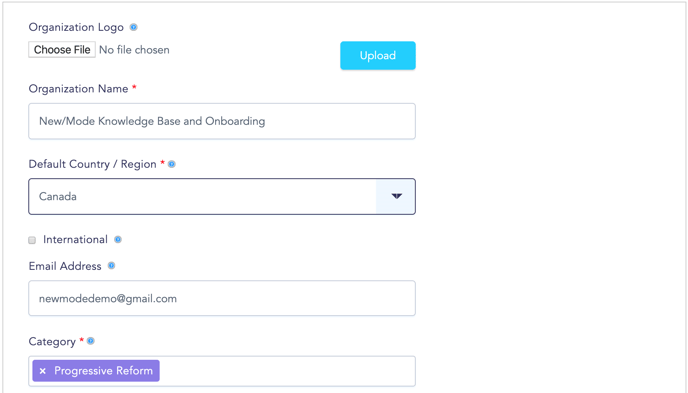The image size is (688, 393).
Task: Select the Progressive Reform category tag
Action: [104, 371]
